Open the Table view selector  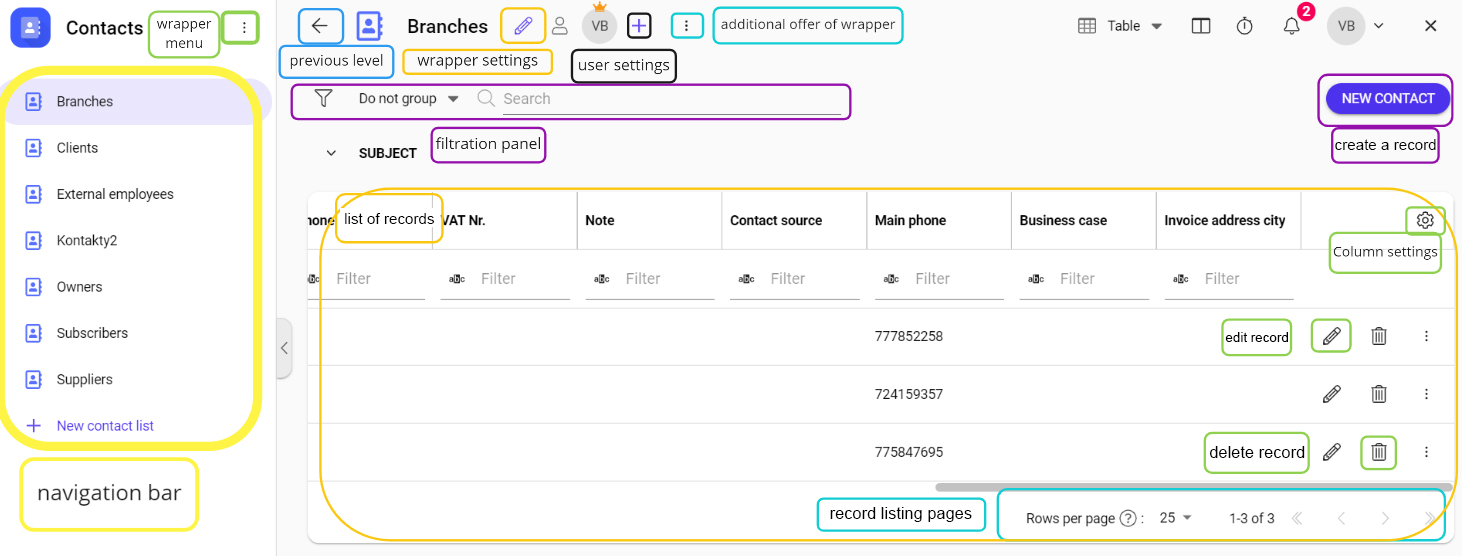[x=1120, y=26]
